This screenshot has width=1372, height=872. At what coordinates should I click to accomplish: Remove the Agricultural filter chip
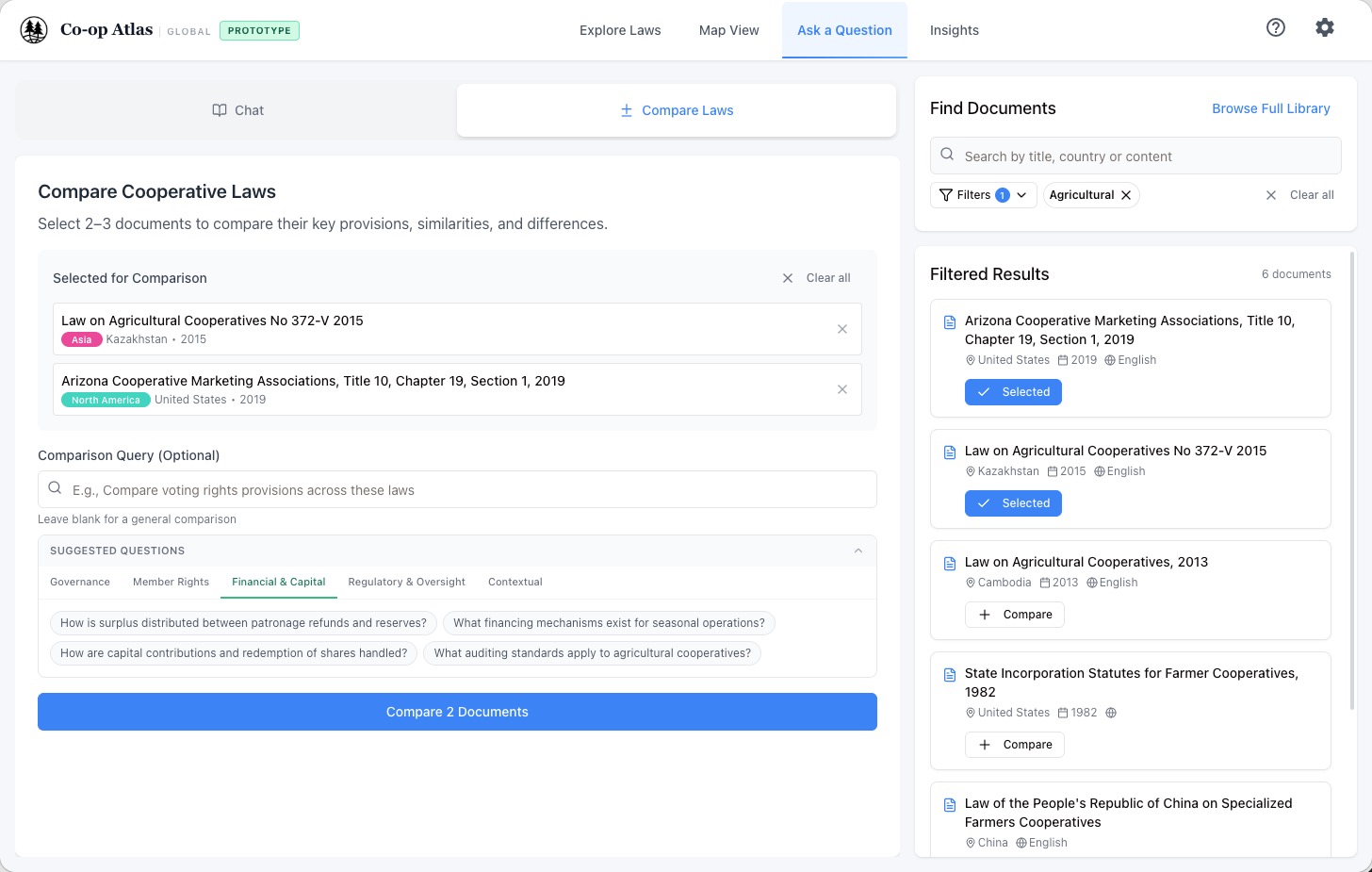[1126, 194]
